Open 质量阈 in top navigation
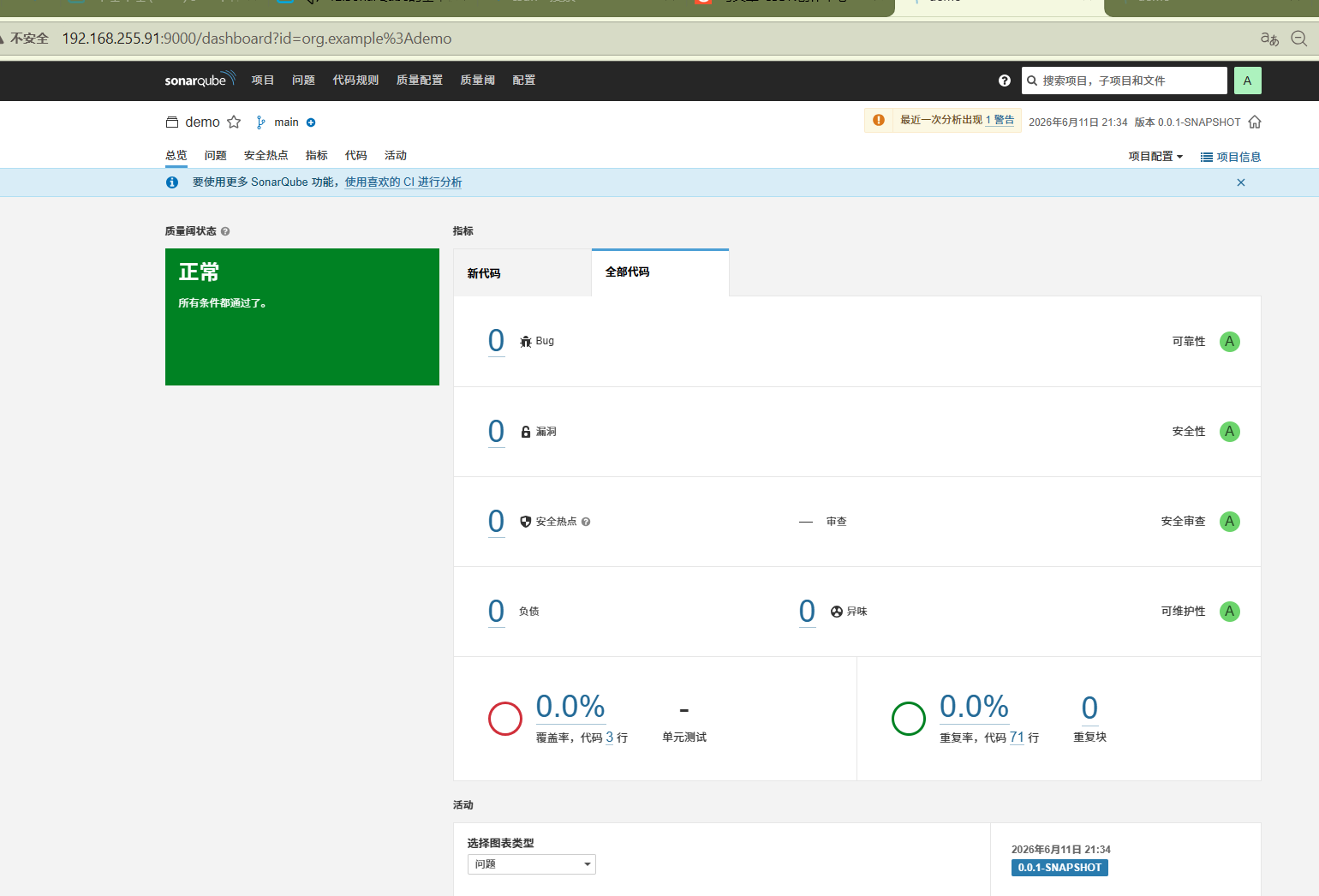The height and width of the screenshot is (896, 1319). coord(477,81)
